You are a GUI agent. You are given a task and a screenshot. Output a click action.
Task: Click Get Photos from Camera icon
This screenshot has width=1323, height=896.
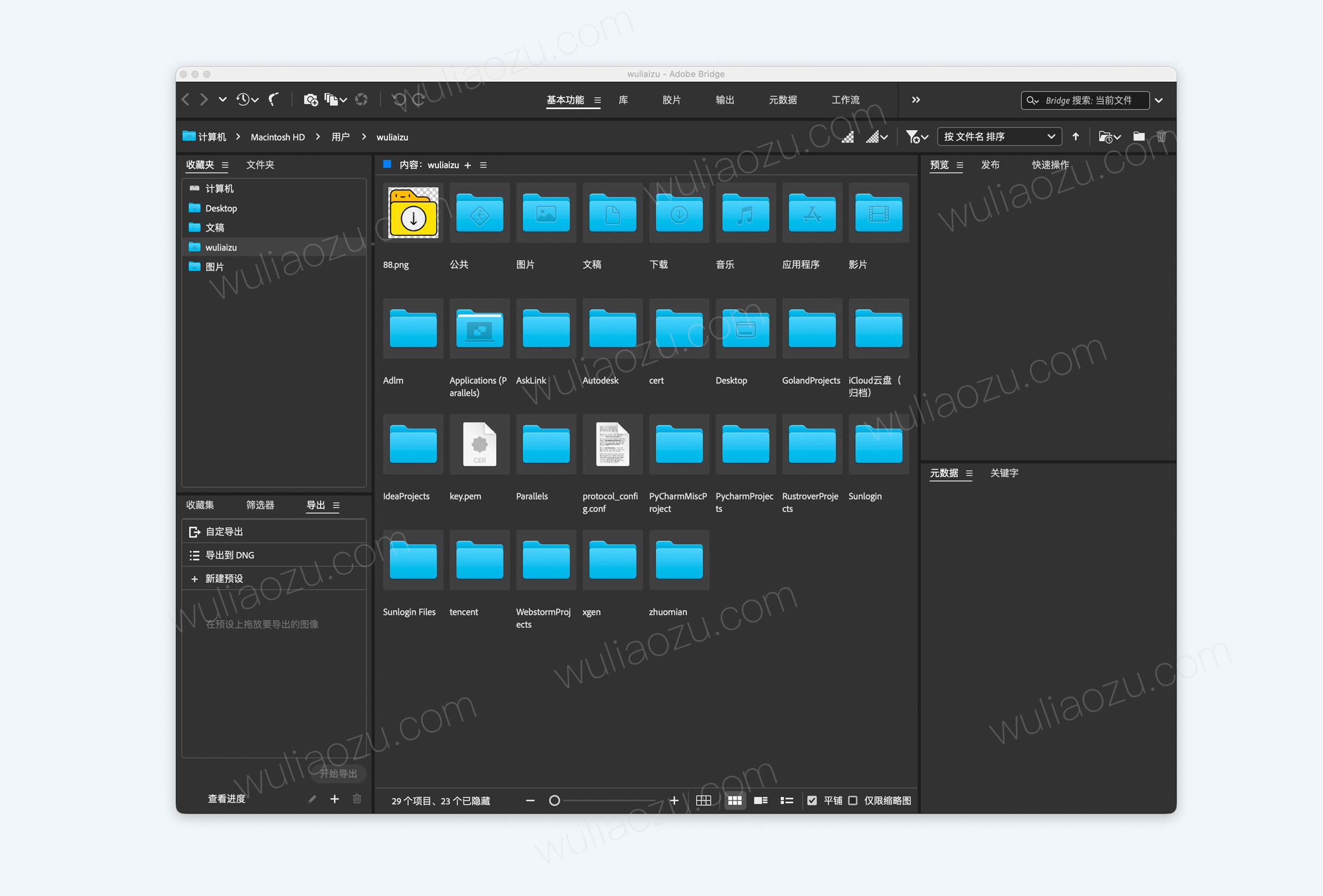point(310,100)
